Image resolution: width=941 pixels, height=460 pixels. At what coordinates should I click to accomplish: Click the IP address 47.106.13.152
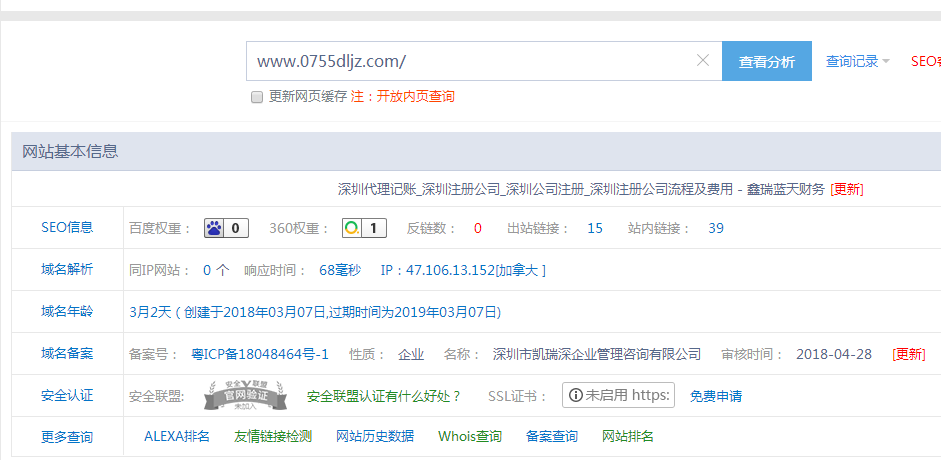coord(450,270)
